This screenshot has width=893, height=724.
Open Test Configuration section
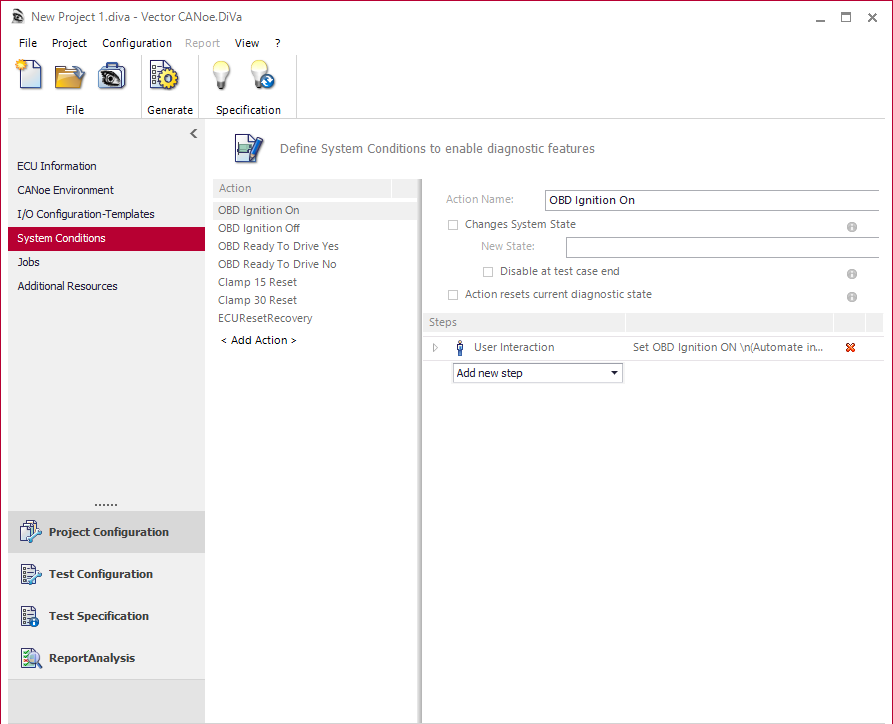(x=106, y=574)
